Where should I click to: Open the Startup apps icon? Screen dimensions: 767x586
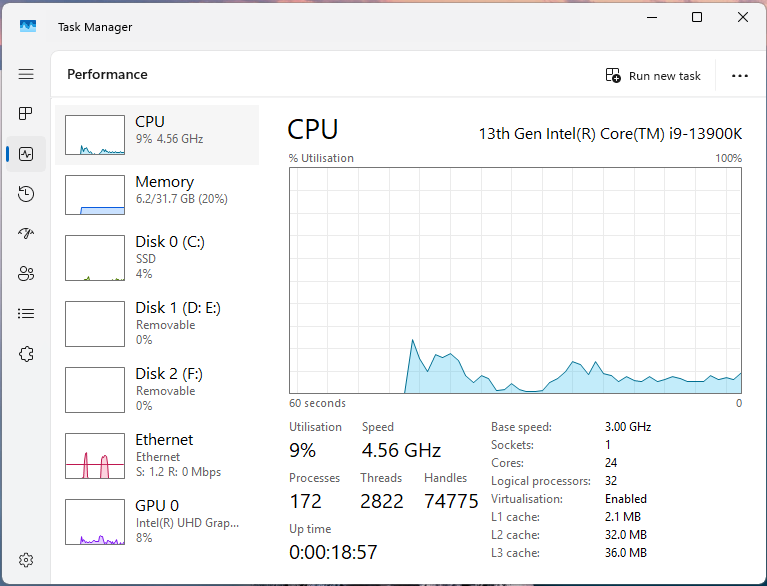pos(26,233)
